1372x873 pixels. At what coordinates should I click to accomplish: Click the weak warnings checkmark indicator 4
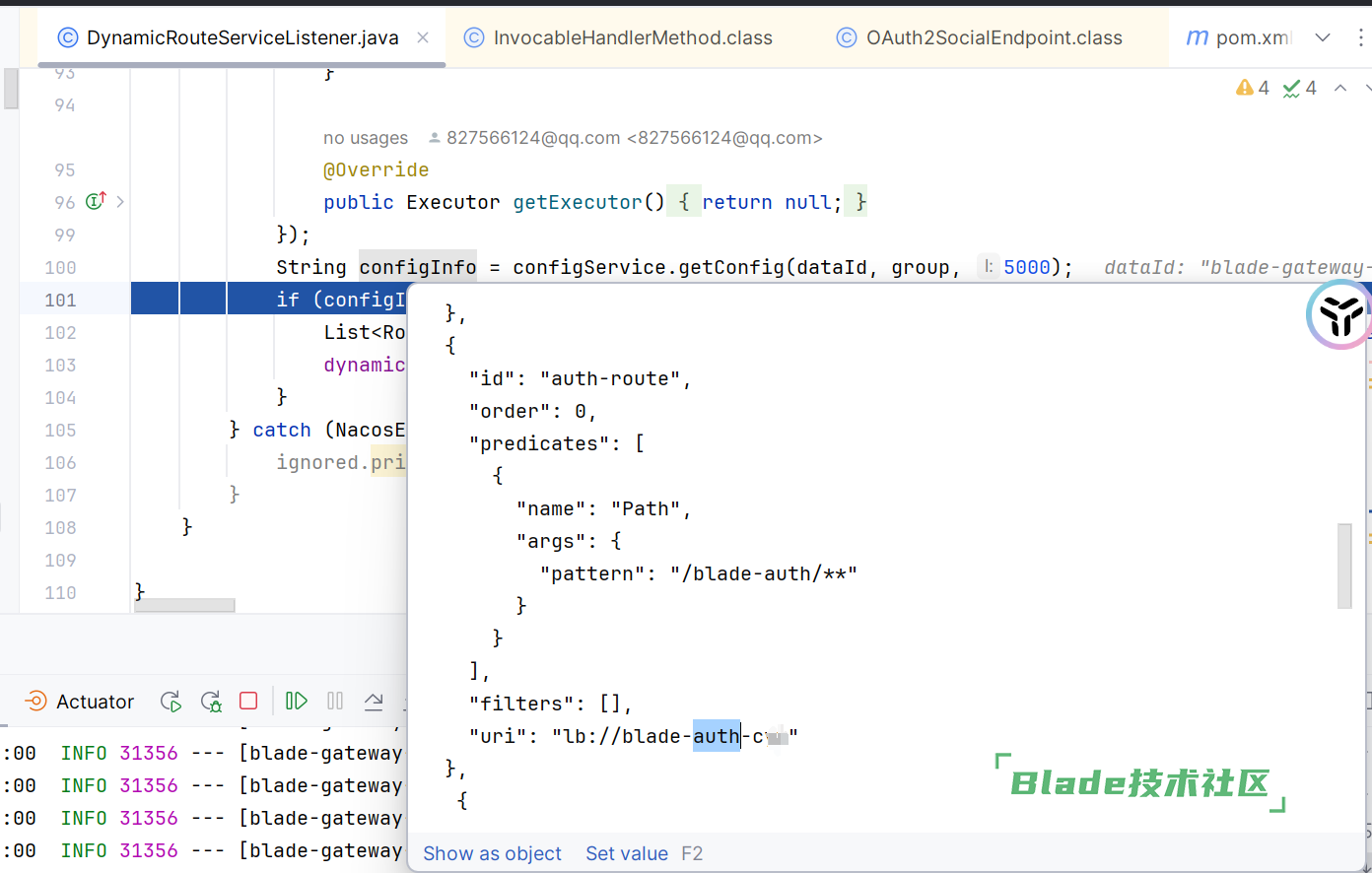pyautogui.click(x=1299, y=88)
